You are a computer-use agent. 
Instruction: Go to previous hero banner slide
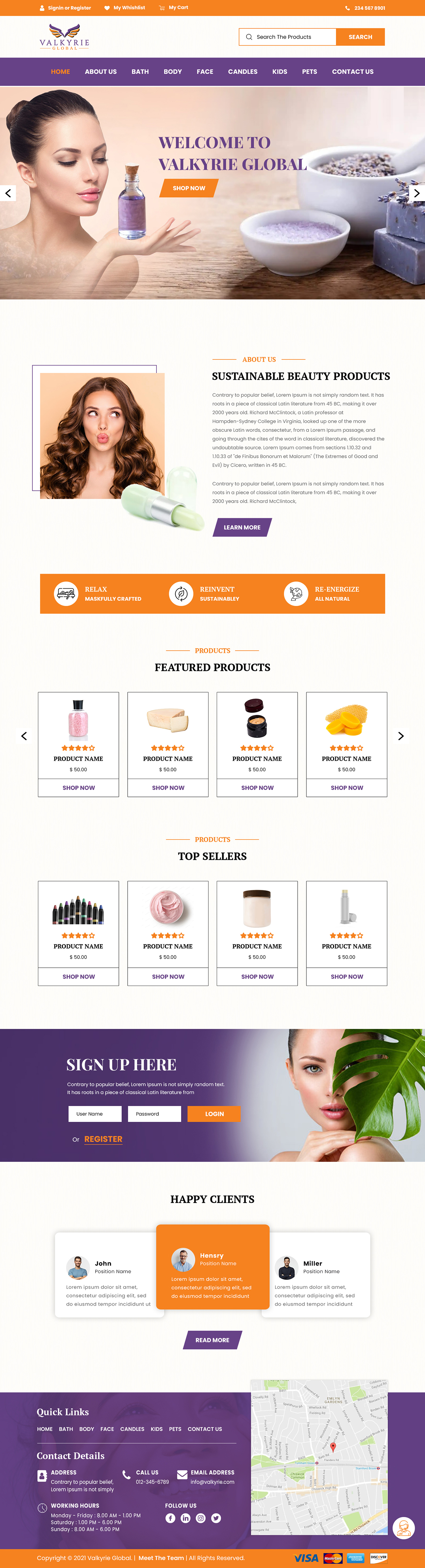tap(8, 193)
